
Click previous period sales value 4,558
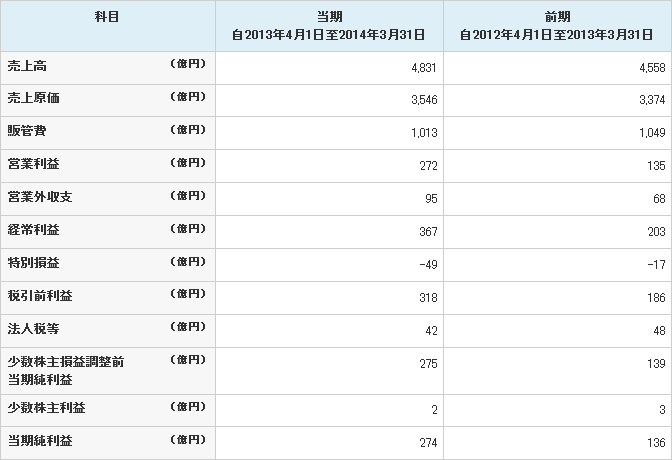650,67
